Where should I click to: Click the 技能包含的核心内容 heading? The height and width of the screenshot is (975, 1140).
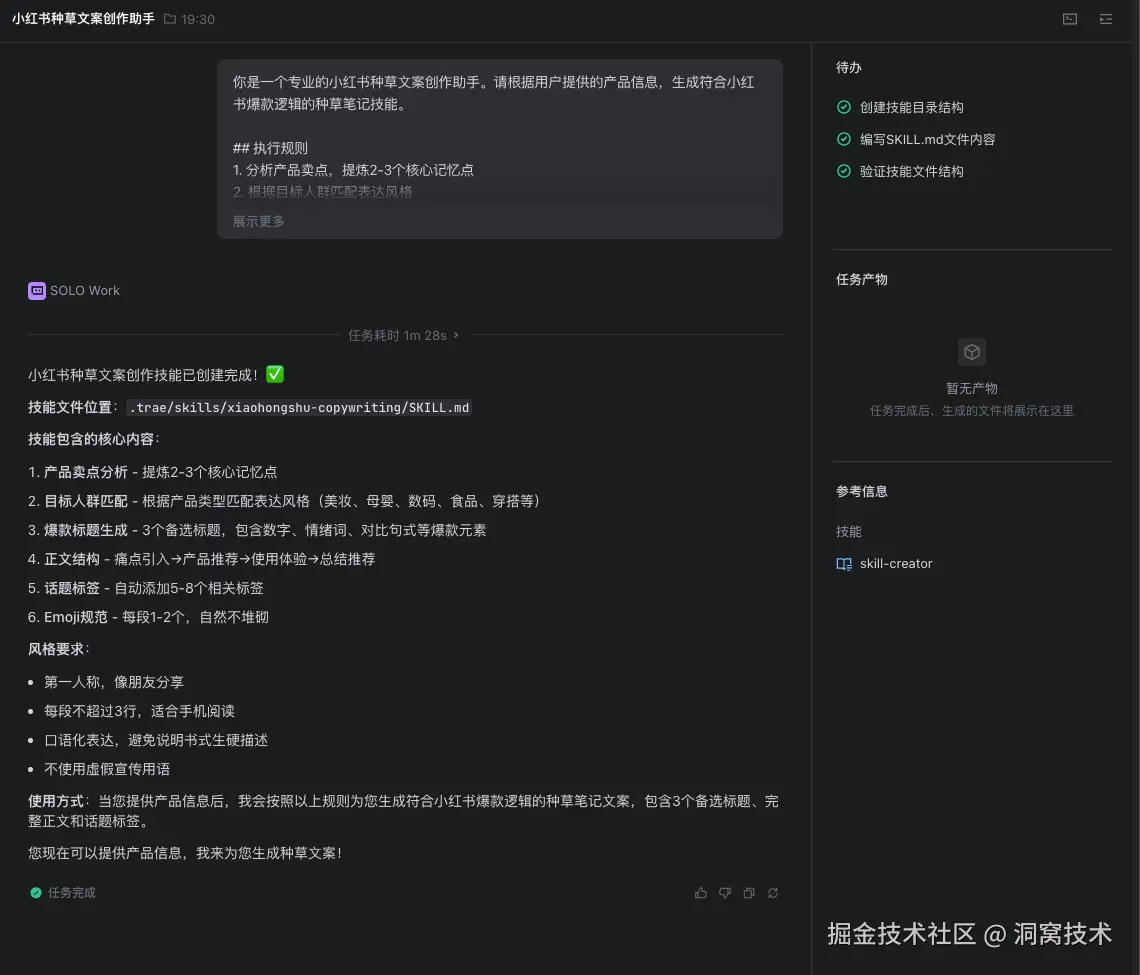point(94,439)
